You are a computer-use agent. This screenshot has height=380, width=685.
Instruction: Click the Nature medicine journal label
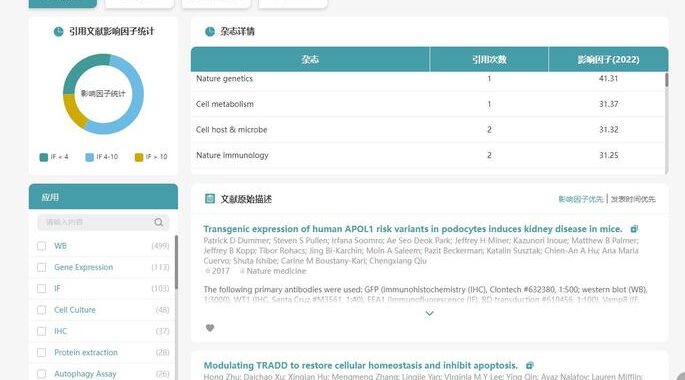pos(276,271)
